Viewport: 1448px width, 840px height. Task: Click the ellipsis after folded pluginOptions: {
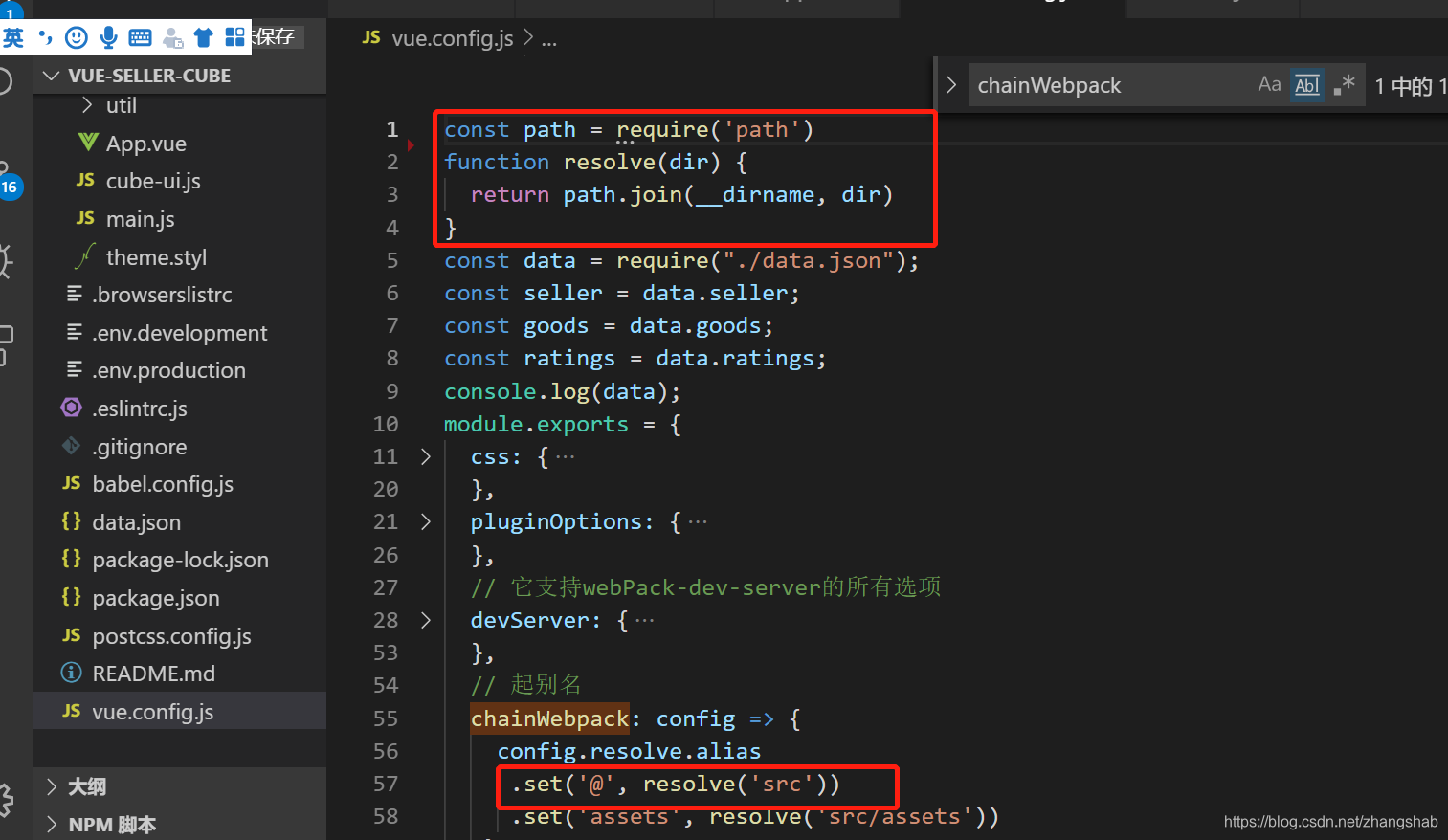click(x=698, y=522)
